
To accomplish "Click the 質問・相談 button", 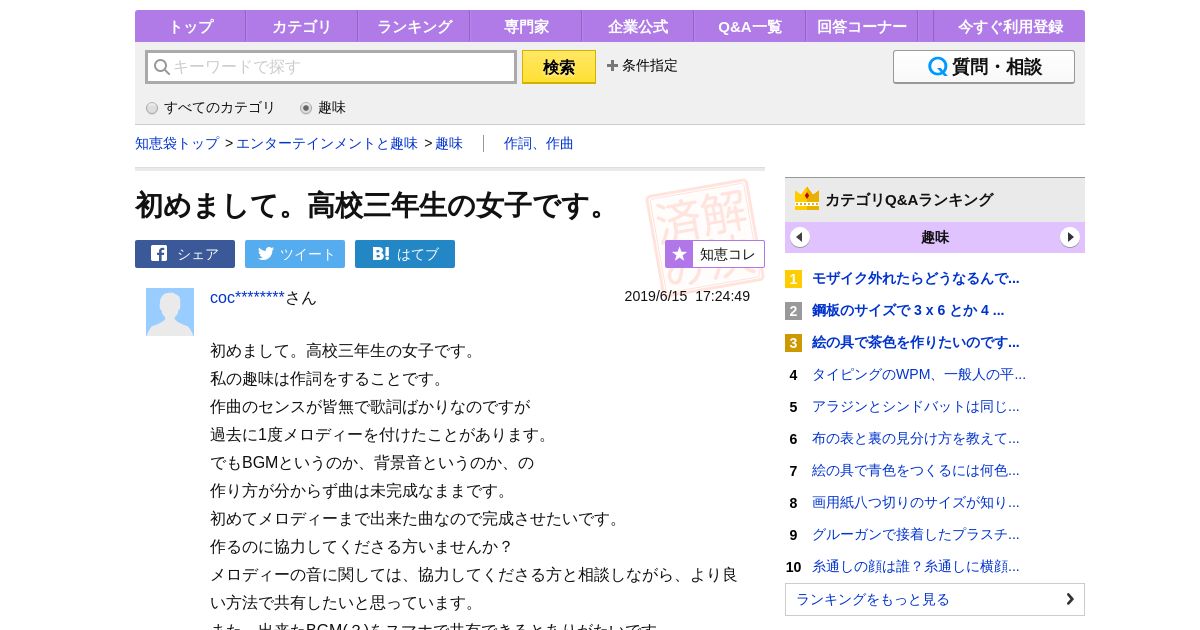I will 984,67.
